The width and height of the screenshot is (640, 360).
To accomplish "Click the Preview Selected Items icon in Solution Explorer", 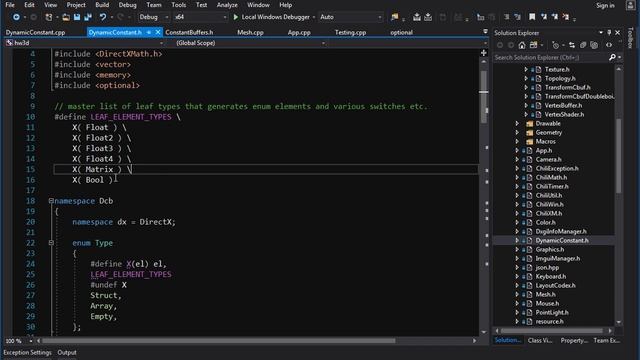I will pyautogui.click(x=609, y=45).
